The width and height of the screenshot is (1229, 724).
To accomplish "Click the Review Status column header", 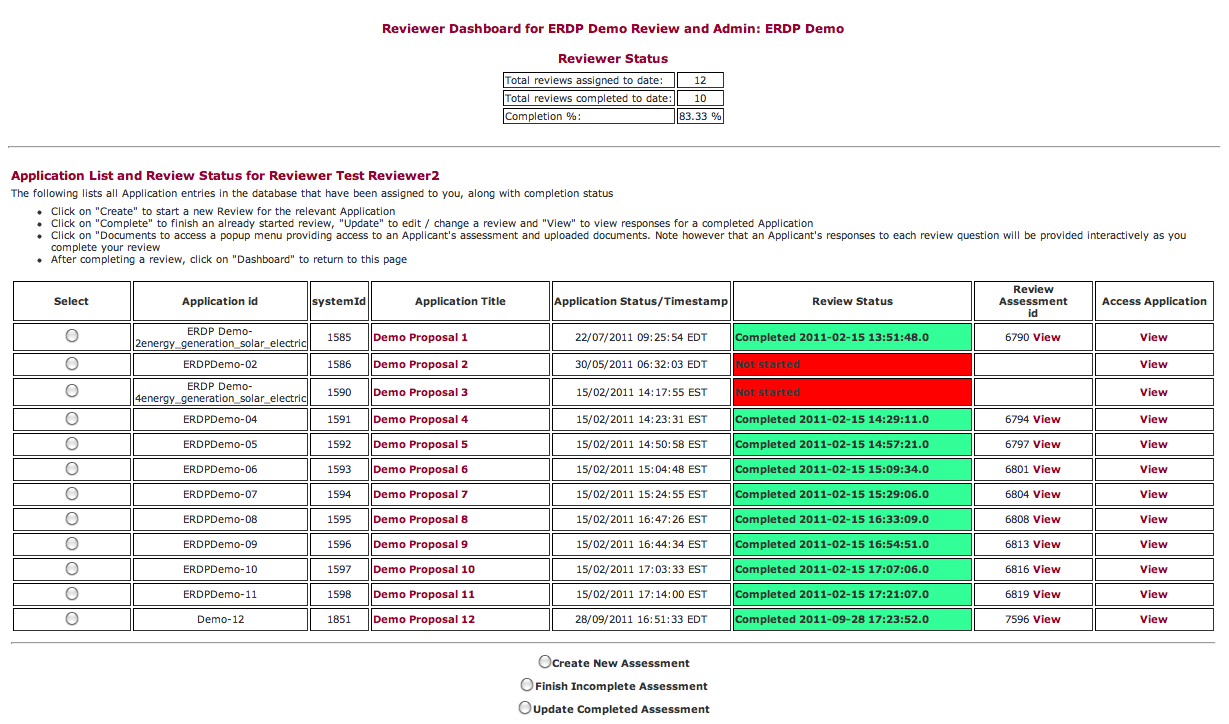I will tap(852, 301).
